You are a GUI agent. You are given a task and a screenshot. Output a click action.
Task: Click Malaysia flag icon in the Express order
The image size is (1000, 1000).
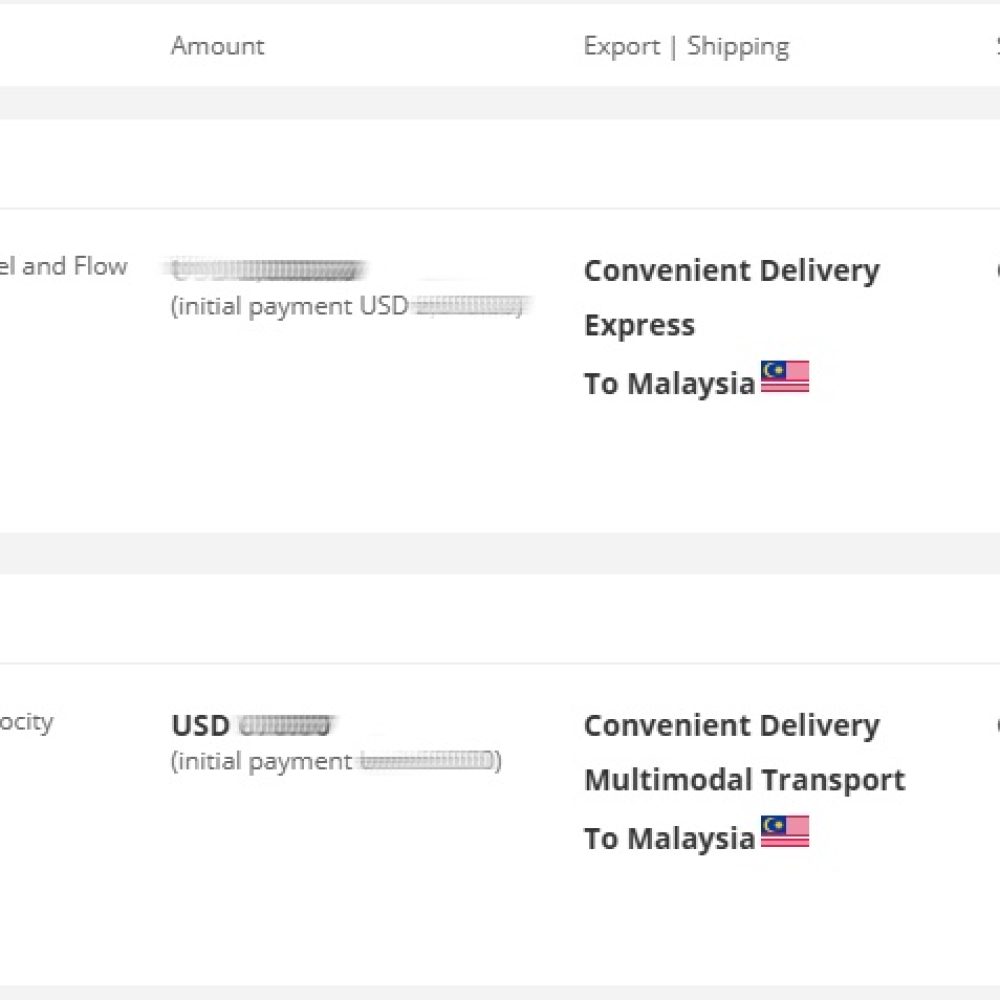pos(785,377)
